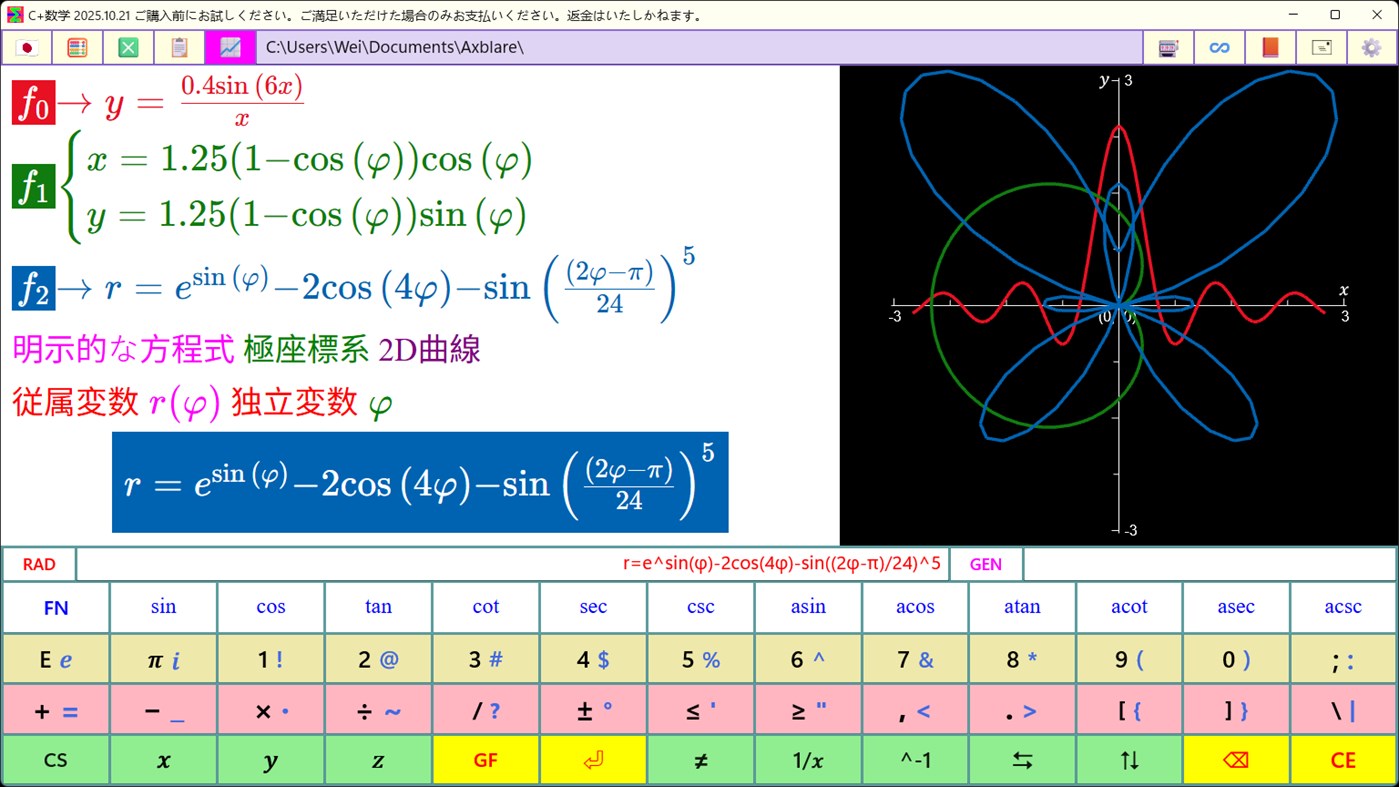This screenshot has height=787, width=1399.
Task: Open the settings gear icon
Action: (1371, 47)
